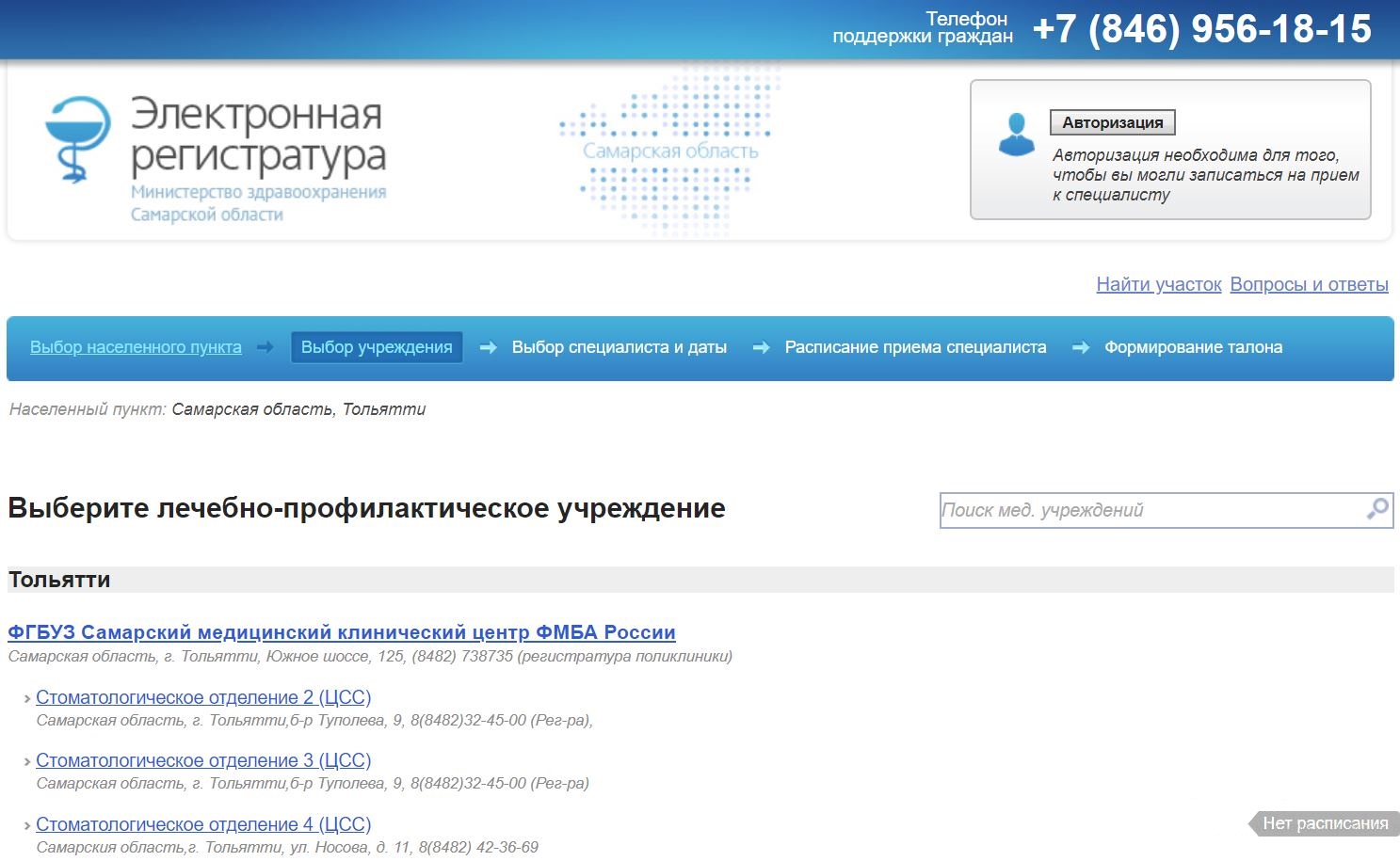
Task: Click the support phone number +7 (846) 956-18-15
Action: (x=1202, y=29)
